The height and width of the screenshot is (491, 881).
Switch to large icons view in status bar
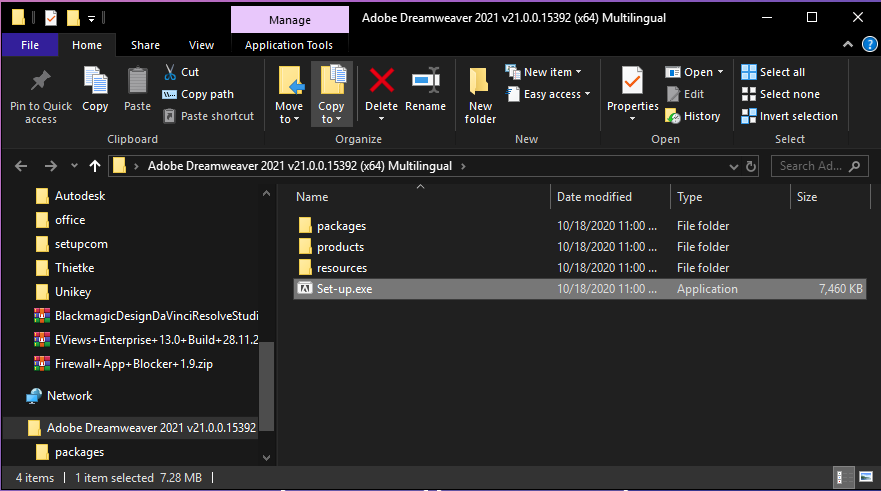point(864,477)
